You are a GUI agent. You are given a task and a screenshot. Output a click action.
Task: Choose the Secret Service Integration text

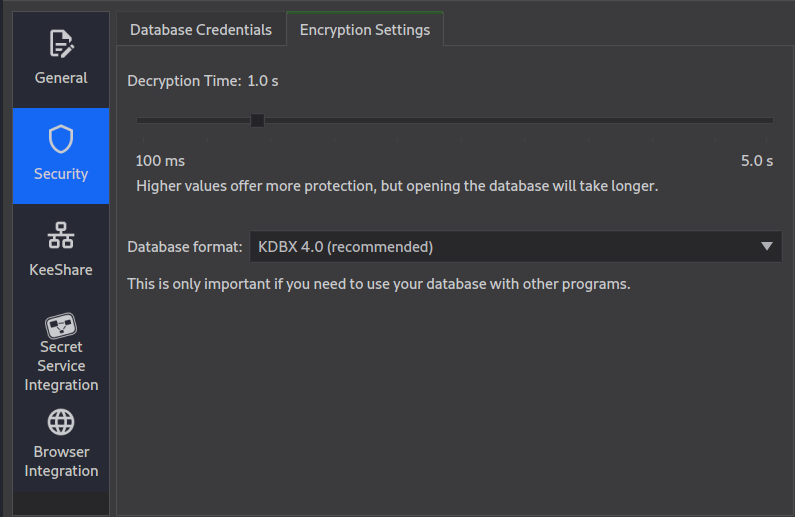point(61,366)
